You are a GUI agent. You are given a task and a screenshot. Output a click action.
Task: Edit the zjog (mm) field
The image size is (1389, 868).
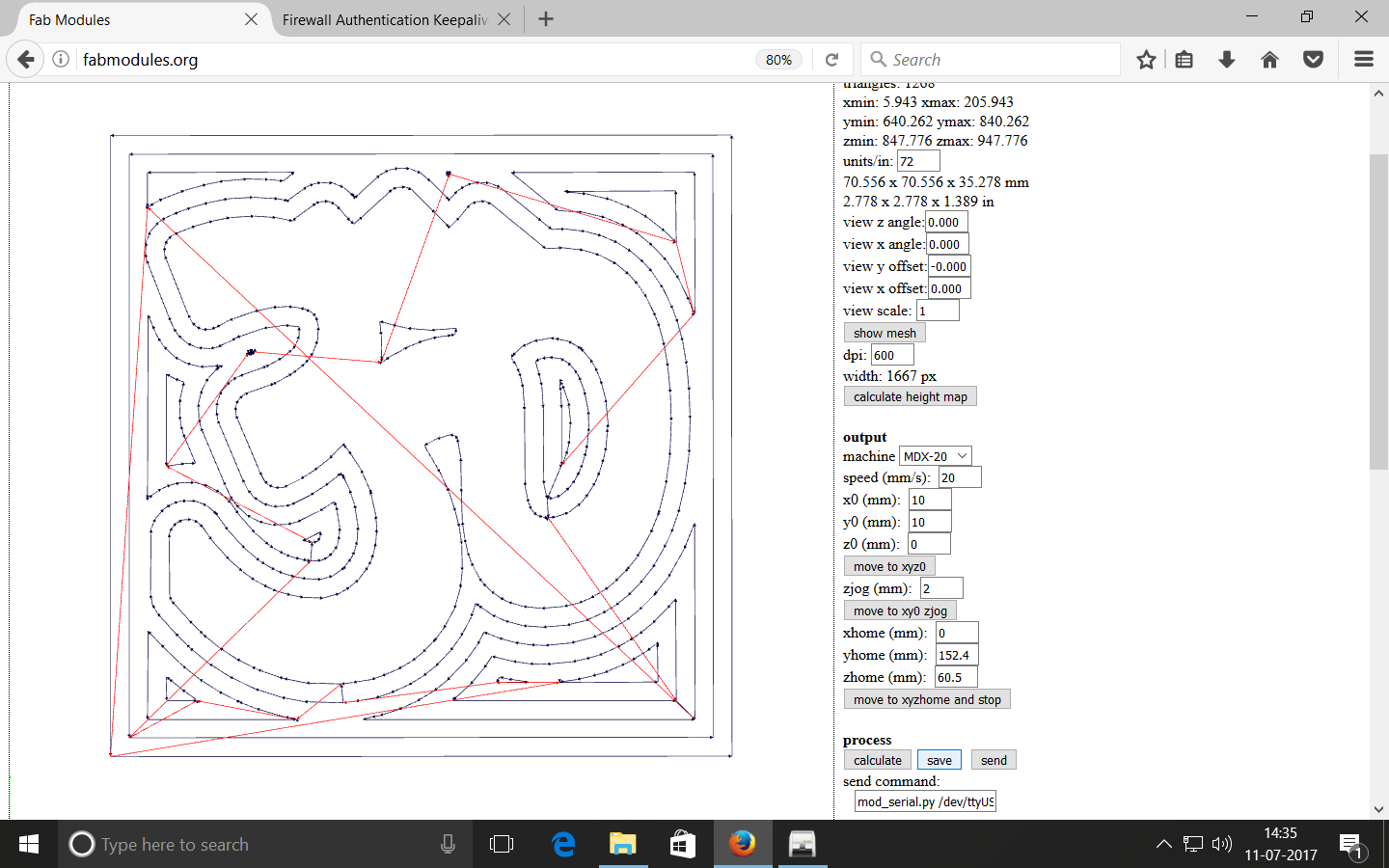coord(941,588)
